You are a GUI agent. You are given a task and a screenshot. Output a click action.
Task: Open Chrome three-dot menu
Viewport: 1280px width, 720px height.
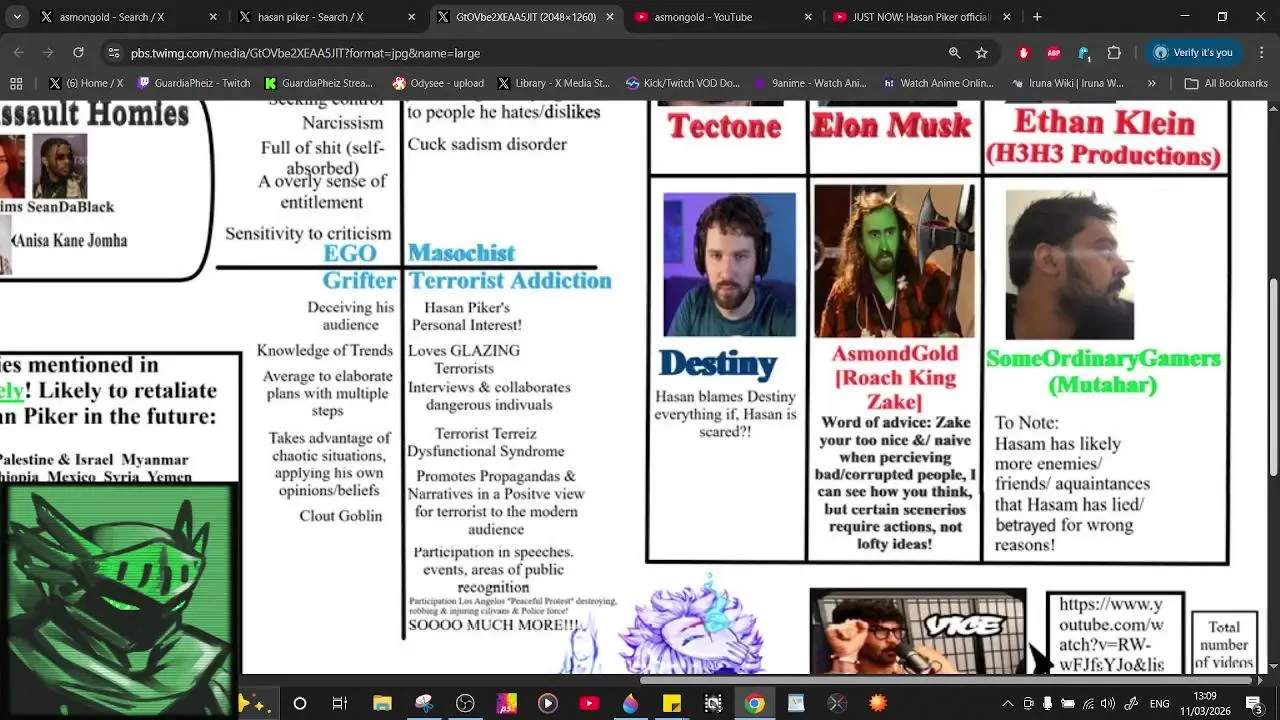tap(1260, 53)
